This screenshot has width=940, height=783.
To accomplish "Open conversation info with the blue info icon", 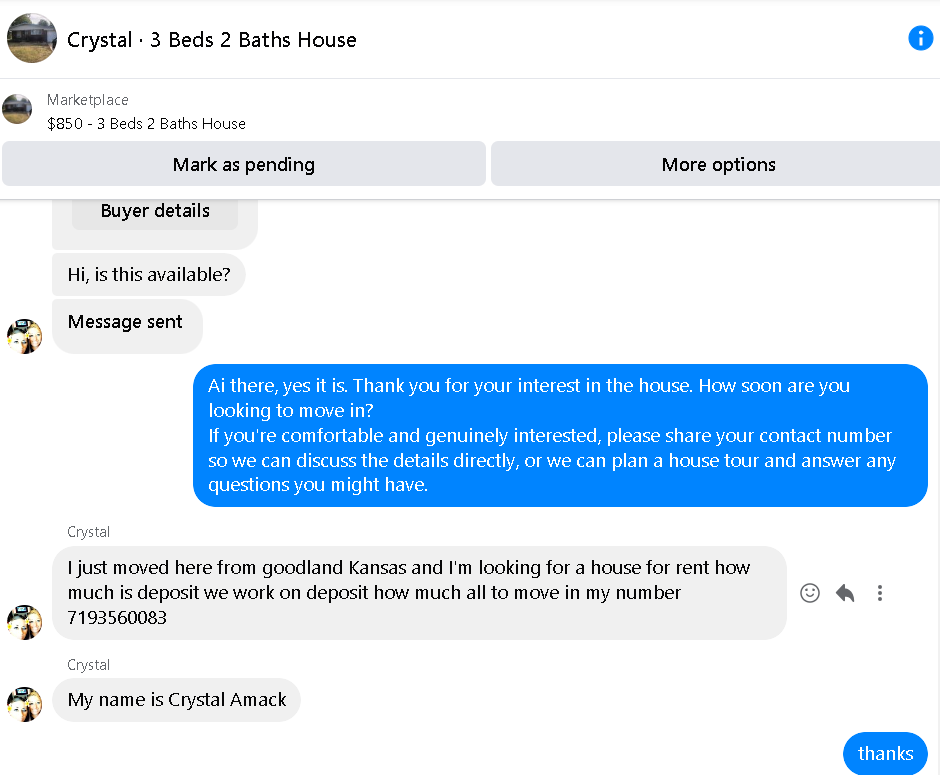I will [x=920, y=38].
